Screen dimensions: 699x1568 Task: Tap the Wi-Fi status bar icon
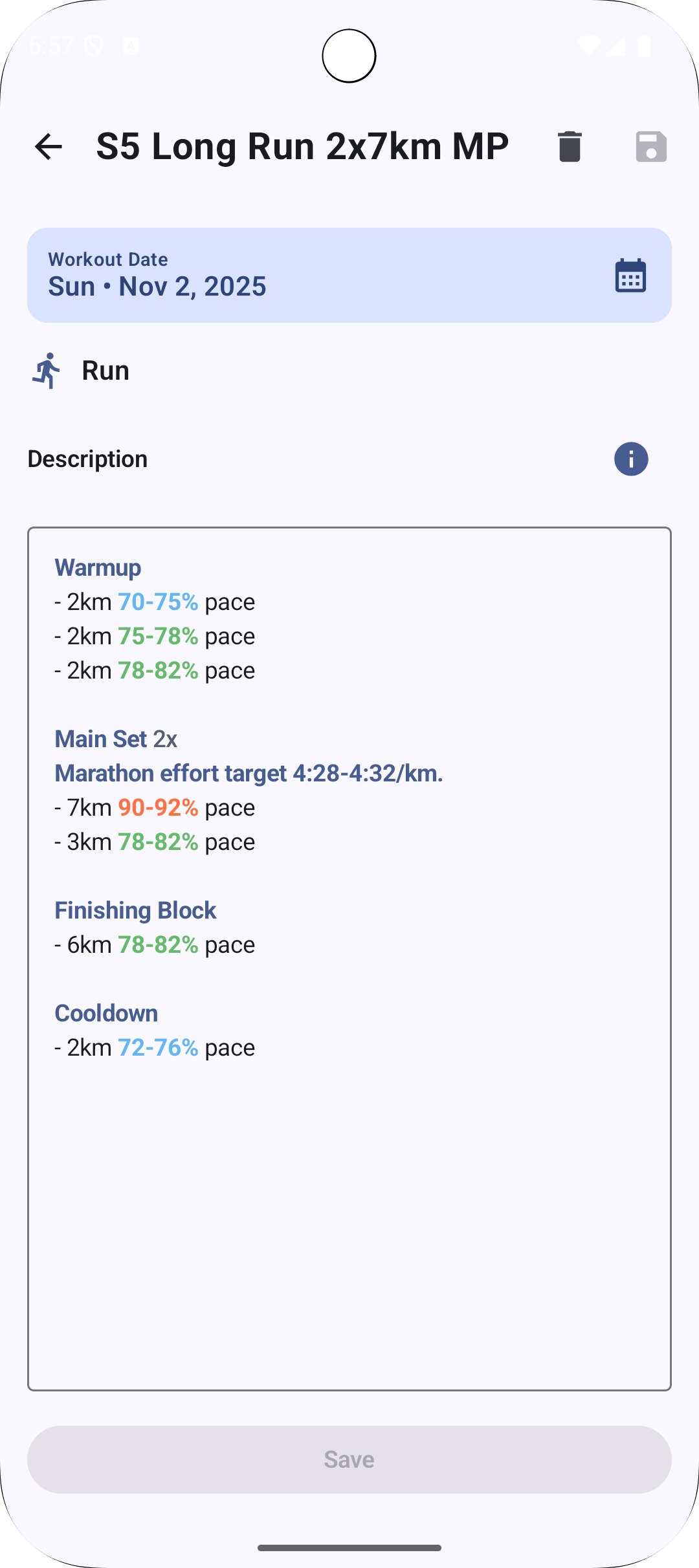point(588,45)
